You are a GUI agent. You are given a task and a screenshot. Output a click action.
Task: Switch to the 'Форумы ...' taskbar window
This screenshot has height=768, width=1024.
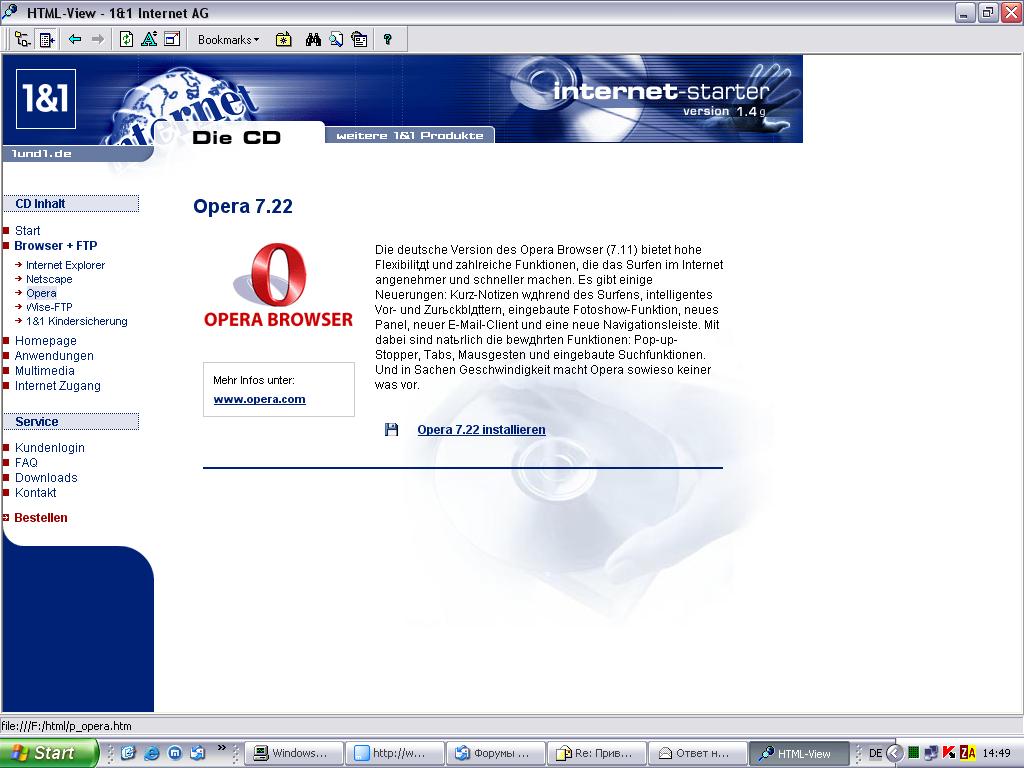[x=496, y=754]
